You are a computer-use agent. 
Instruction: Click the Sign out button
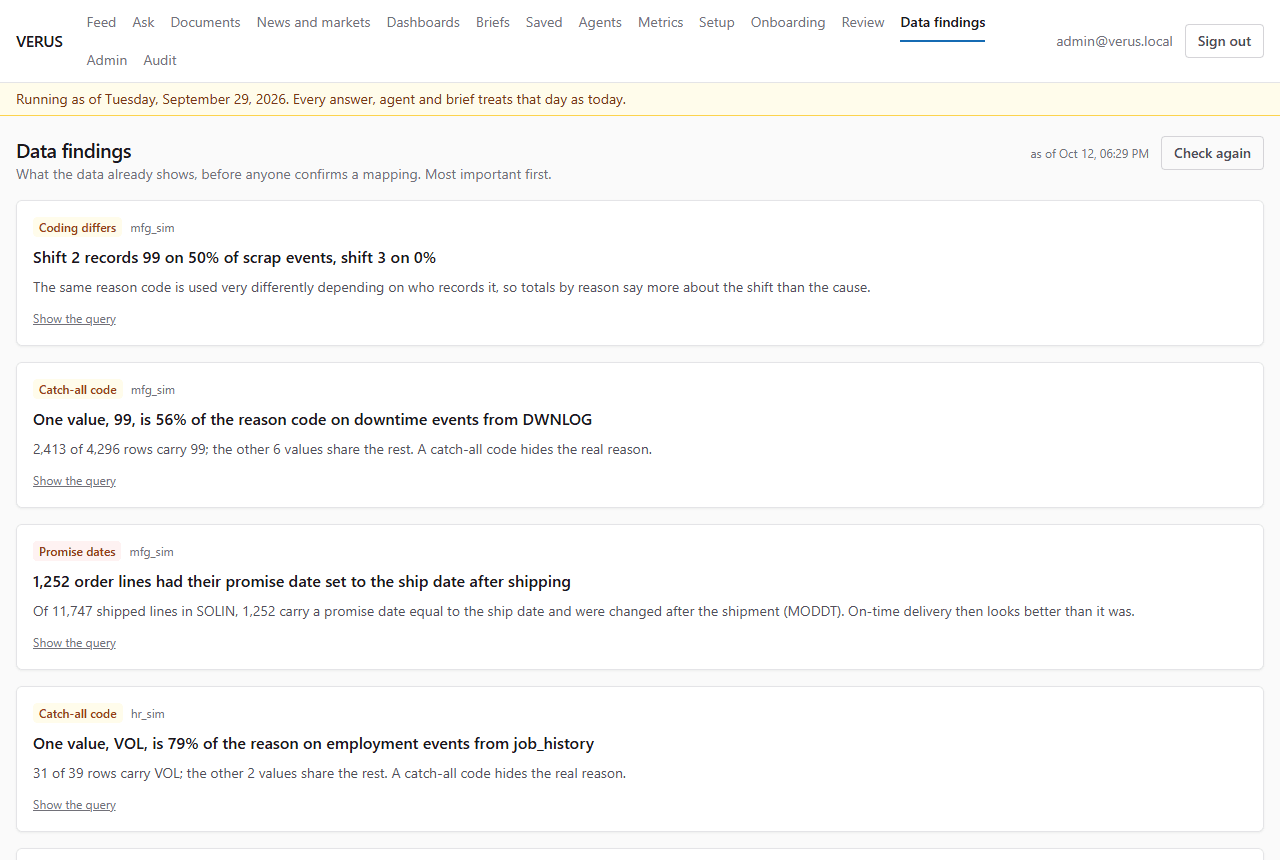coord(1224,41)
